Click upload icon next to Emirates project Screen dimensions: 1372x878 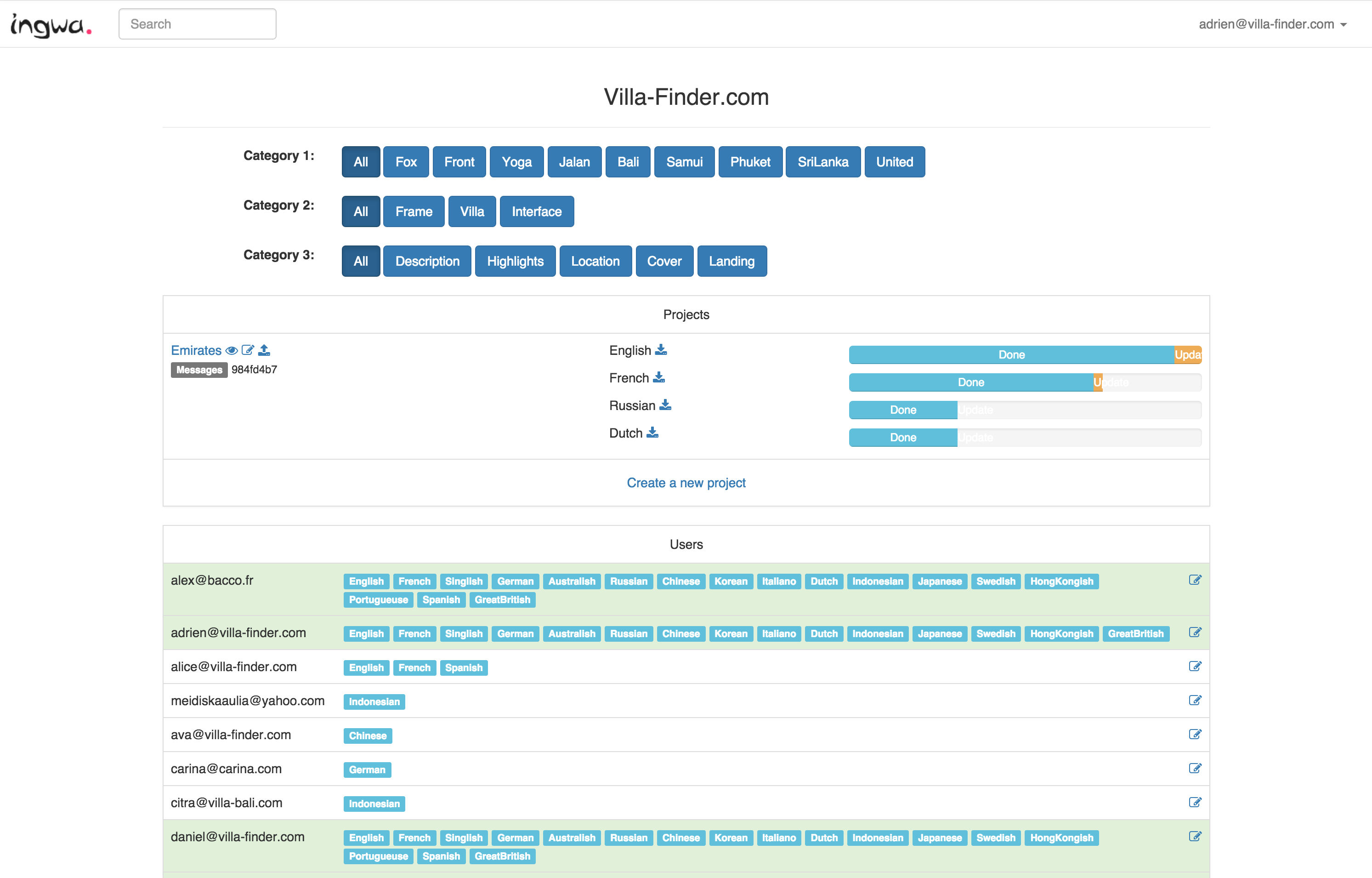point(264,350)
